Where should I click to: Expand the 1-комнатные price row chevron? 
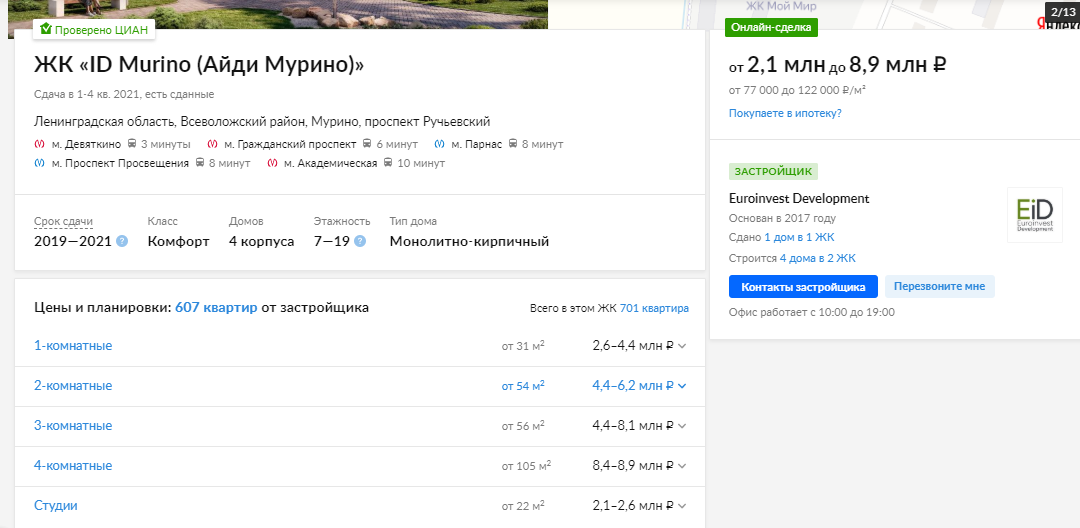[682, 346]
